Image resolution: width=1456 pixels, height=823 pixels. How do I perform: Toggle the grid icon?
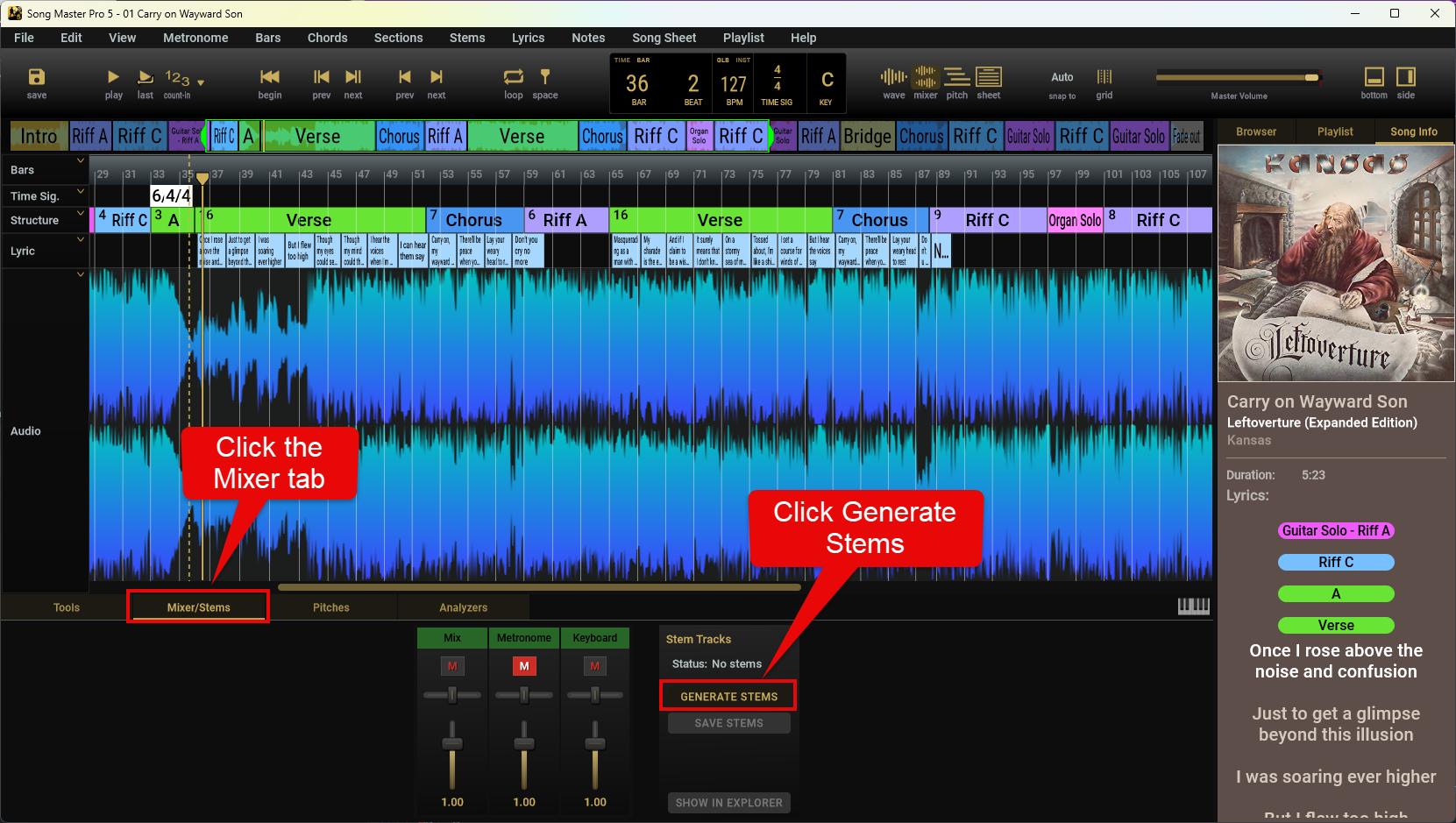pyautogui.click(x=1104, y=77)
